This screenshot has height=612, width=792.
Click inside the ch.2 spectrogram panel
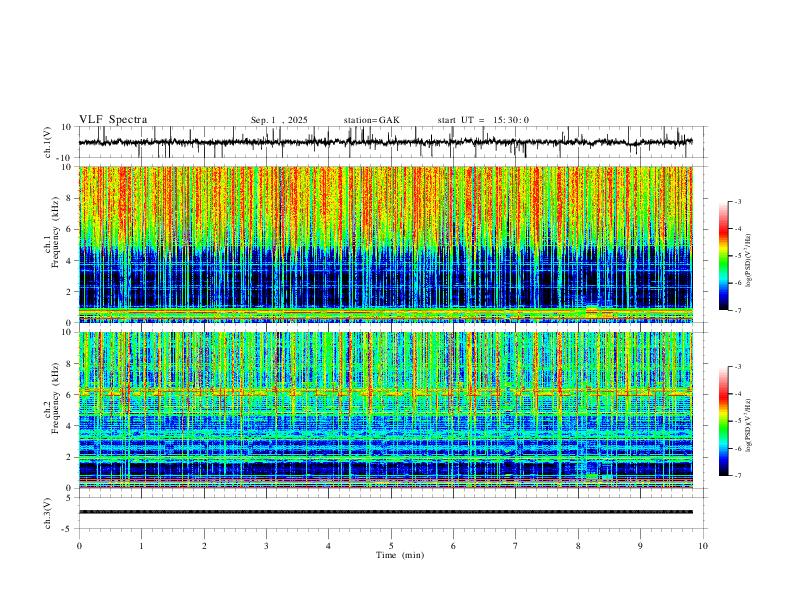pos(385,410)
